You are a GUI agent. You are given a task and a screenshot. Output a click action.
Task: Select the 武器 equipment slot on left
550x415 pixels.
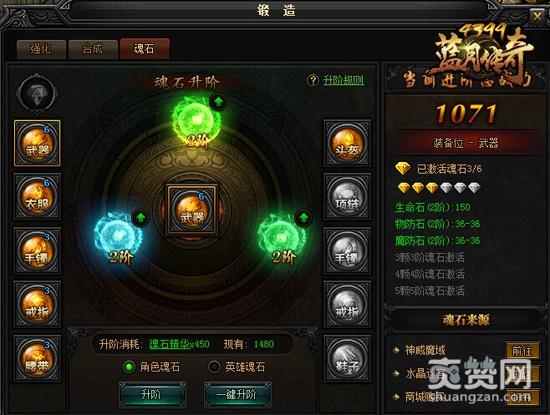(37, 143)
